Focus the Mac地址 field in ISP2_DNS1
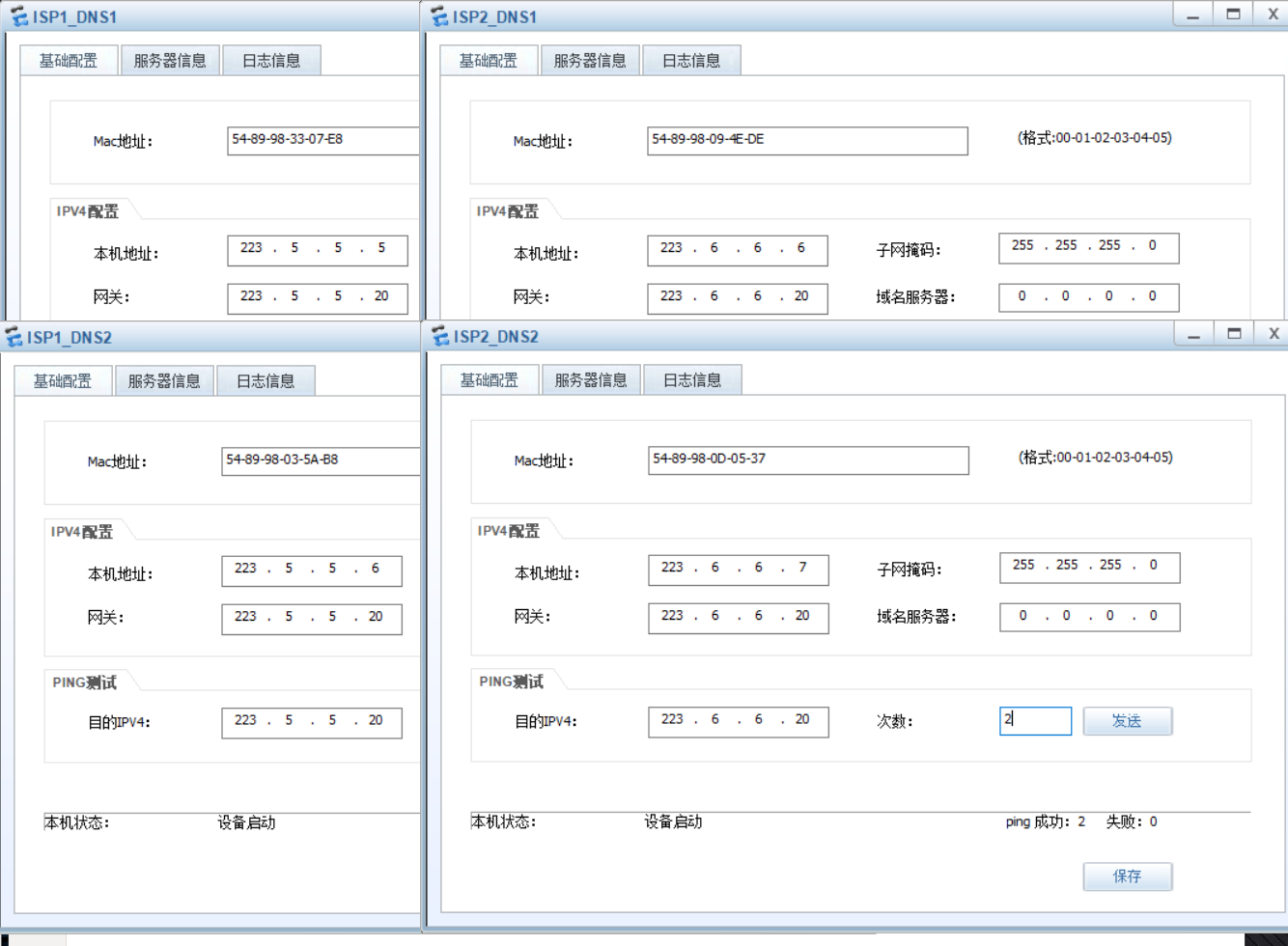1288x946 pixels. pyautogui.click(x=807, y=140)
